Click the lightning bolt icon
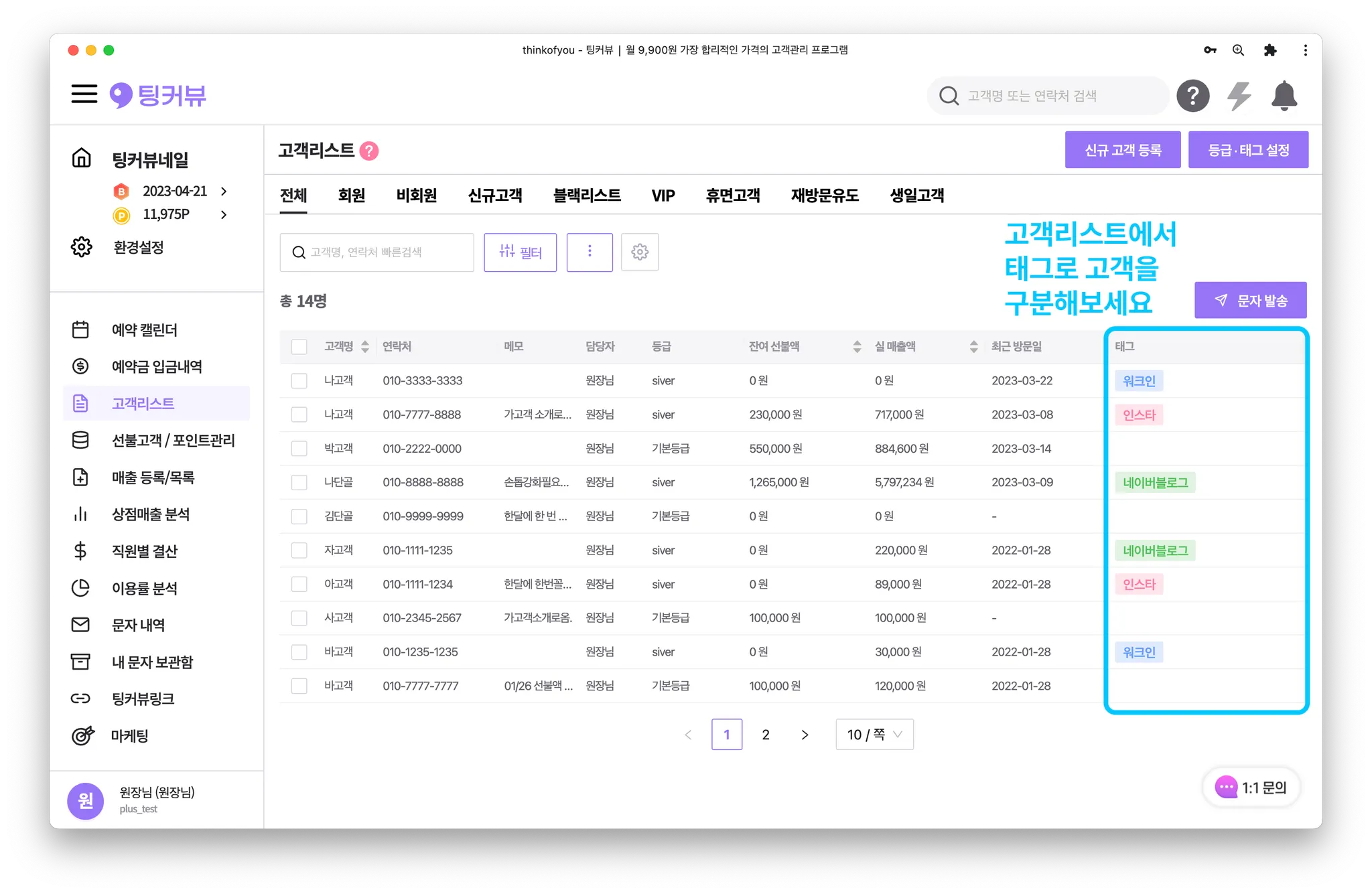Screen dimensions: 1372x894 1239,96
